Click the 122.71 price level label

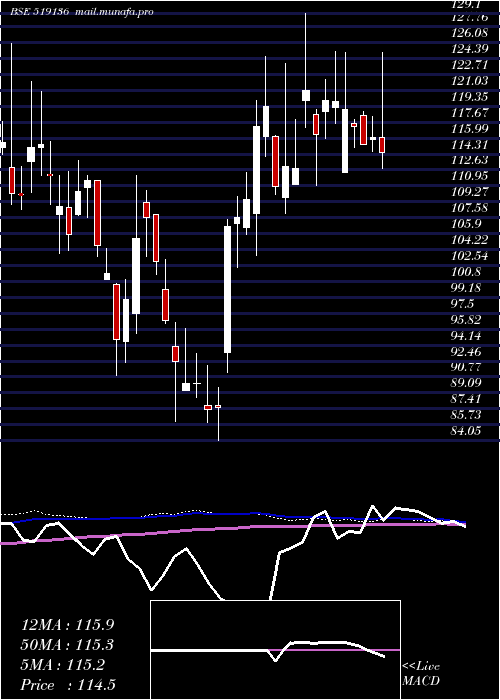coord(472,65)
